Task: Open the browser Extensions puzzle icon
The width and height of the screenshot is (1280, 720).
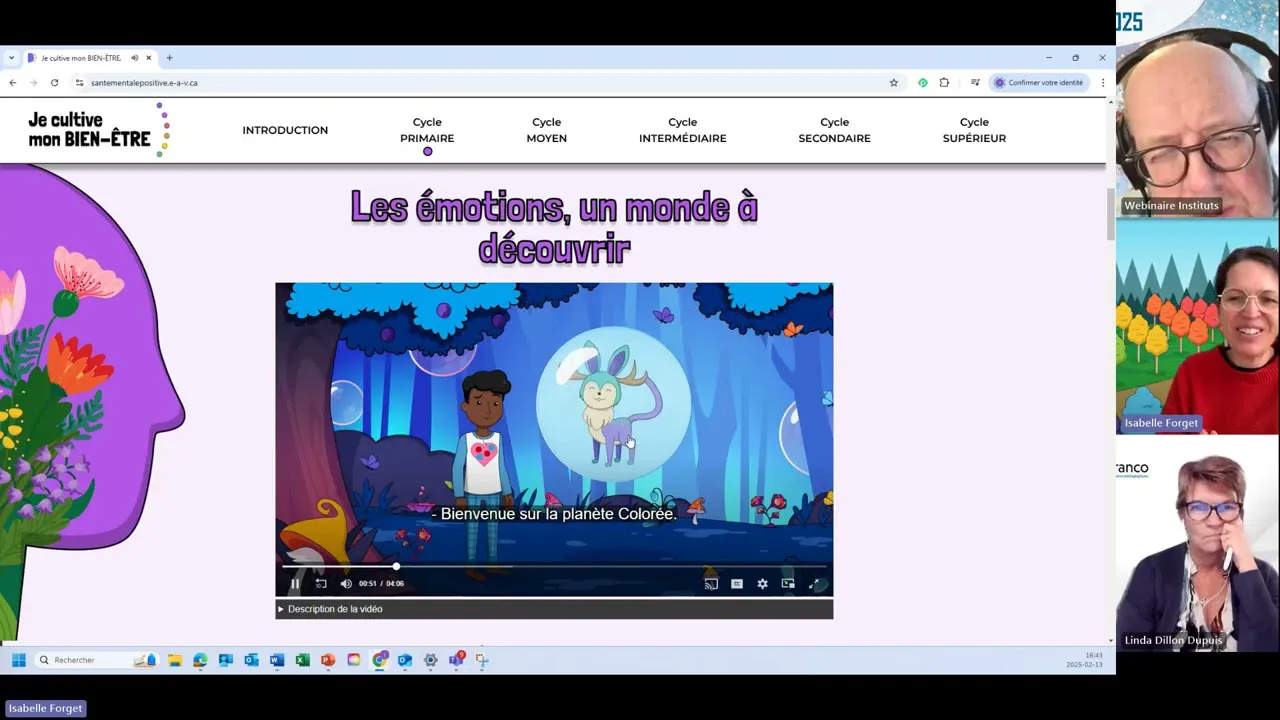Action: pos(944,83)
